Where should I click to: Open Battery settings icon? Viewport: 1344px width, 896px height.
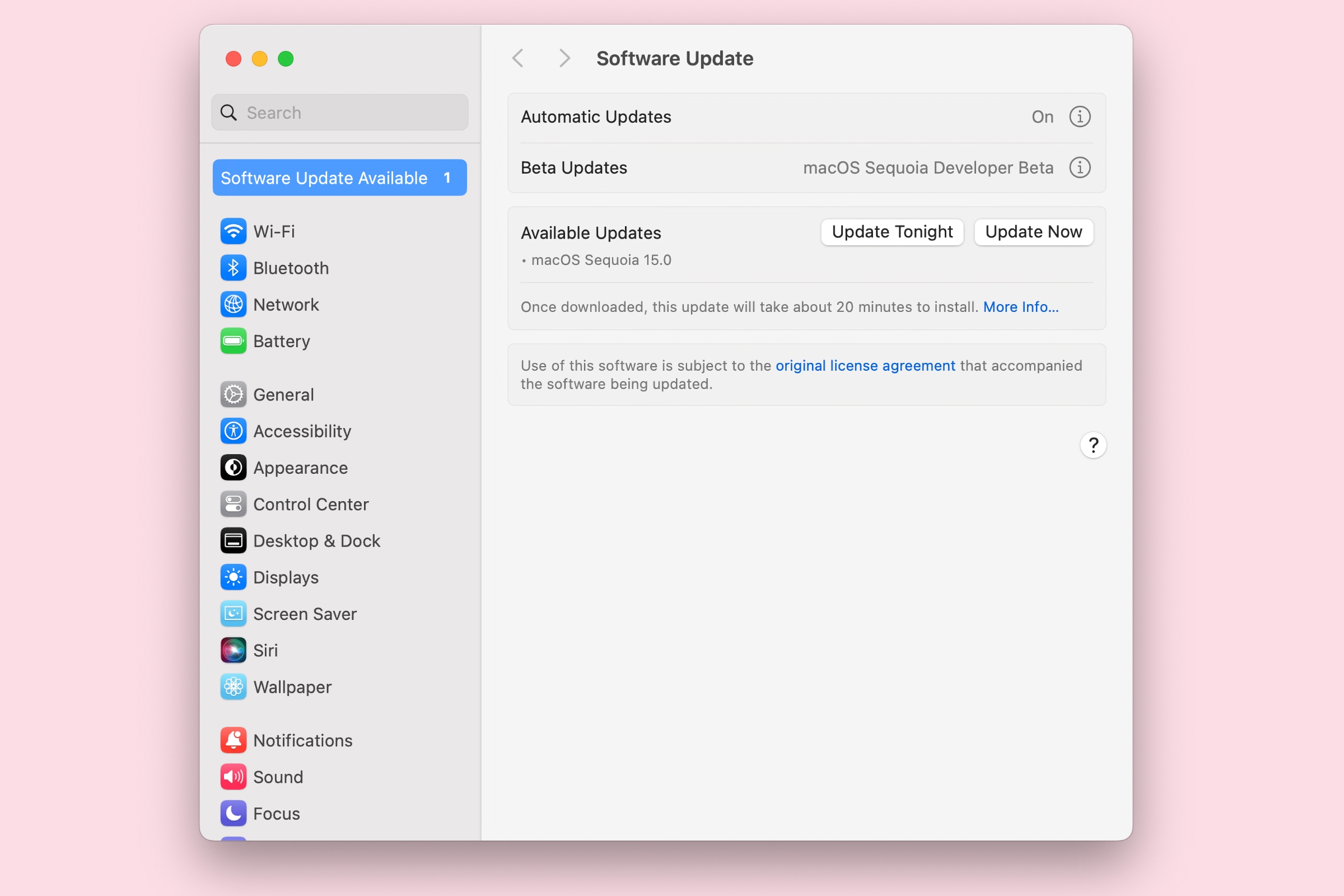click(233, 341)
